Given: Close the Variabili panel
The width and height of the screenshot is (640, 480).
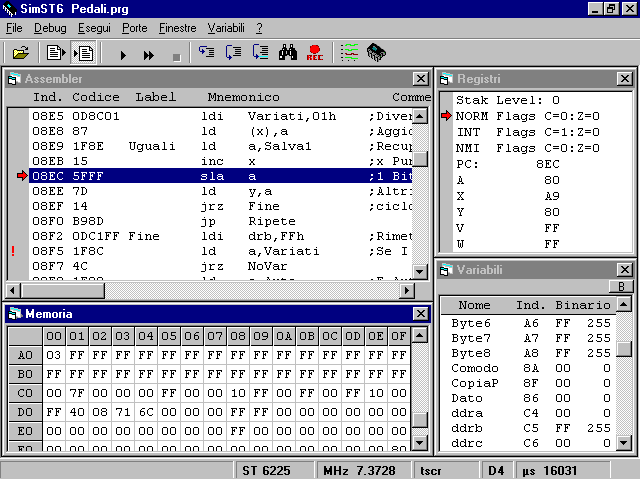Looking at the screenshot, I should click(624, 269).
